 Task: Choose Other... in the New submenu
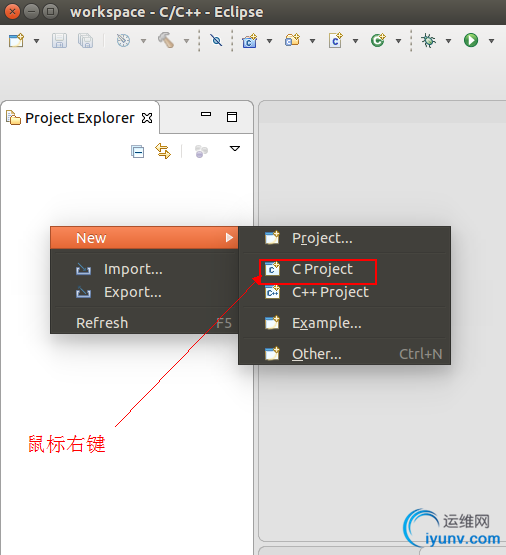point(344,354)
